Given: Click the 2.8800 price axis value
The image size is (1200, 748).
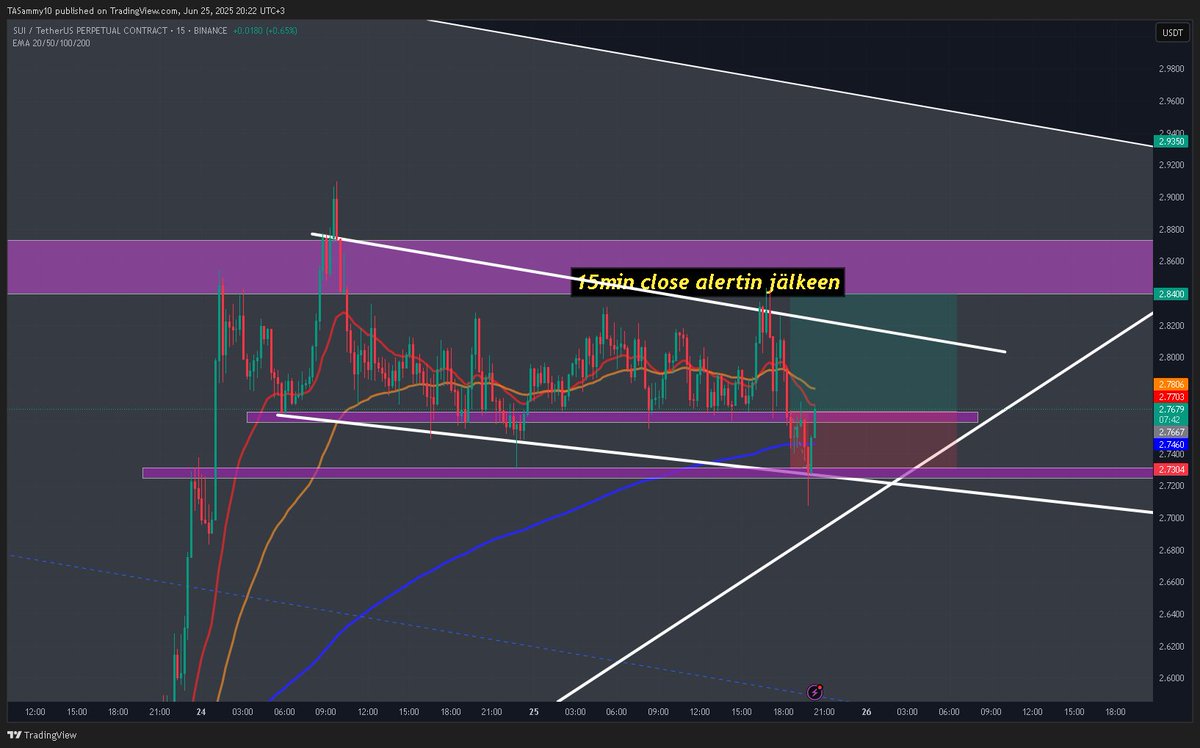Looking at the screenshot, I should point(1172,229).
